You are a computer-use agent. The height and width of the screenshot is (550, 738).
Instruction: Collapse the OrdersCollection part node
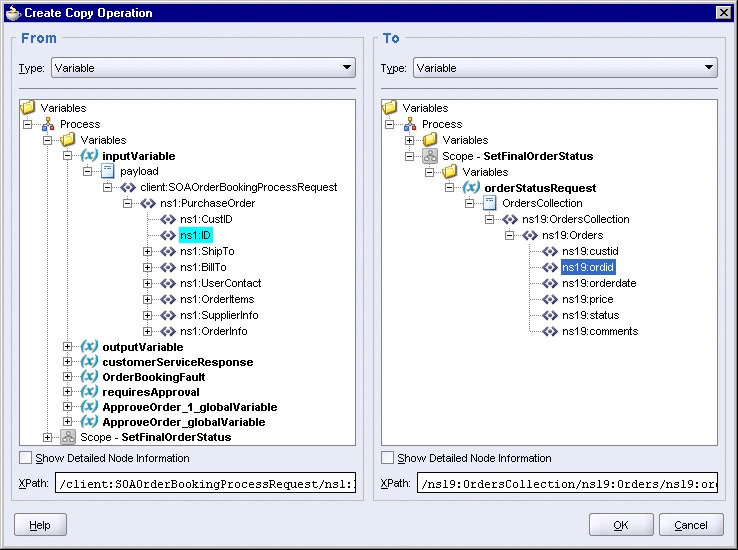click(470, 203)
